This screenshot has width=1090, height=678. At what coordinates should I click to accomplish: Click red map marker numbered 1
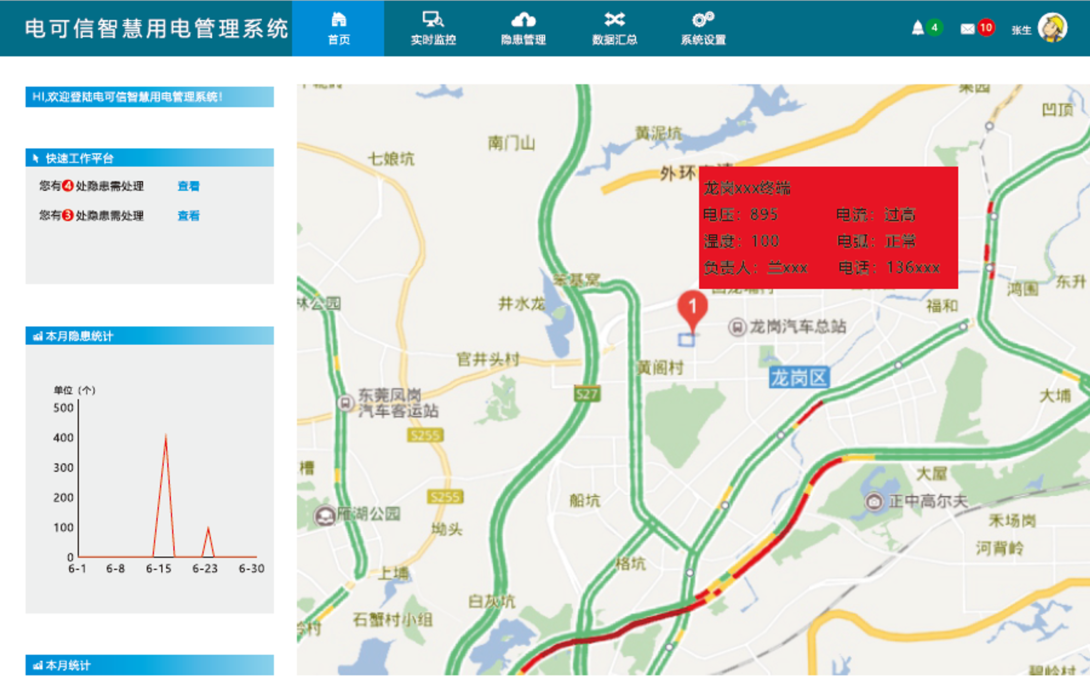[x=692, y=309]
